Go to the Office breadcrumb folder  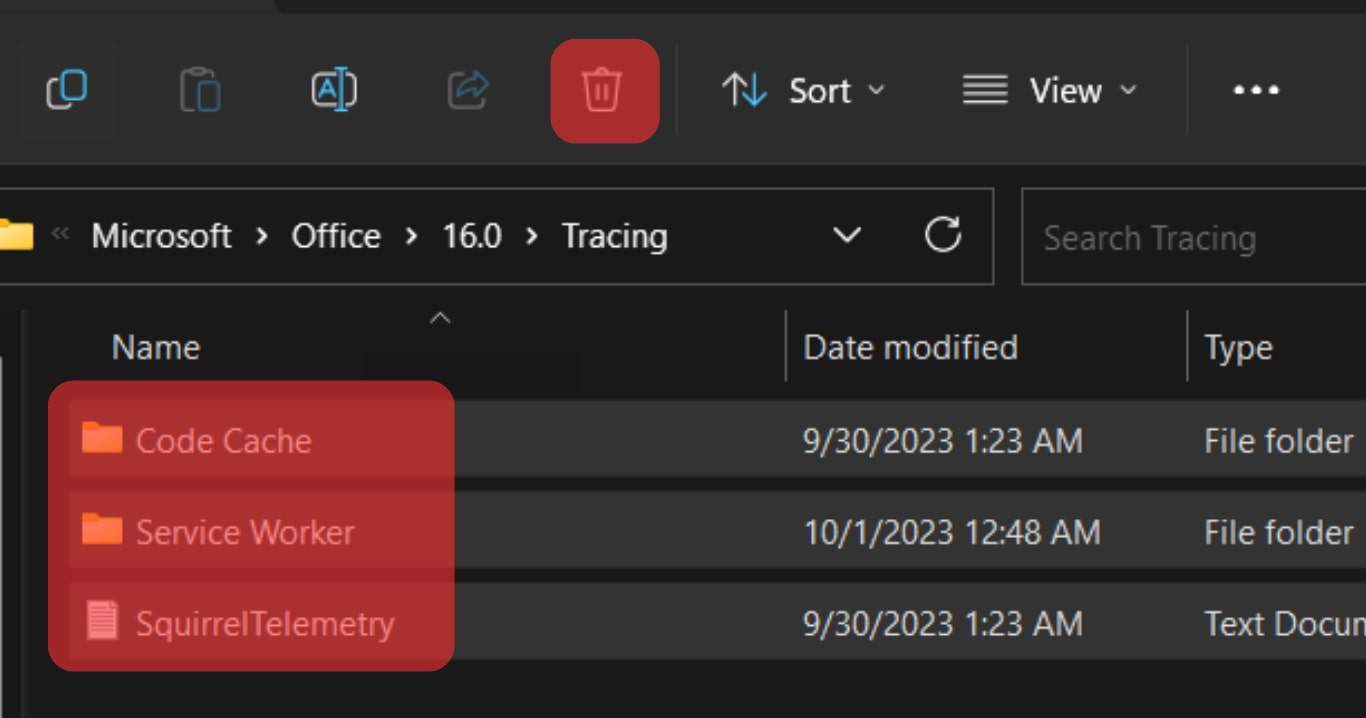(336, 237)
